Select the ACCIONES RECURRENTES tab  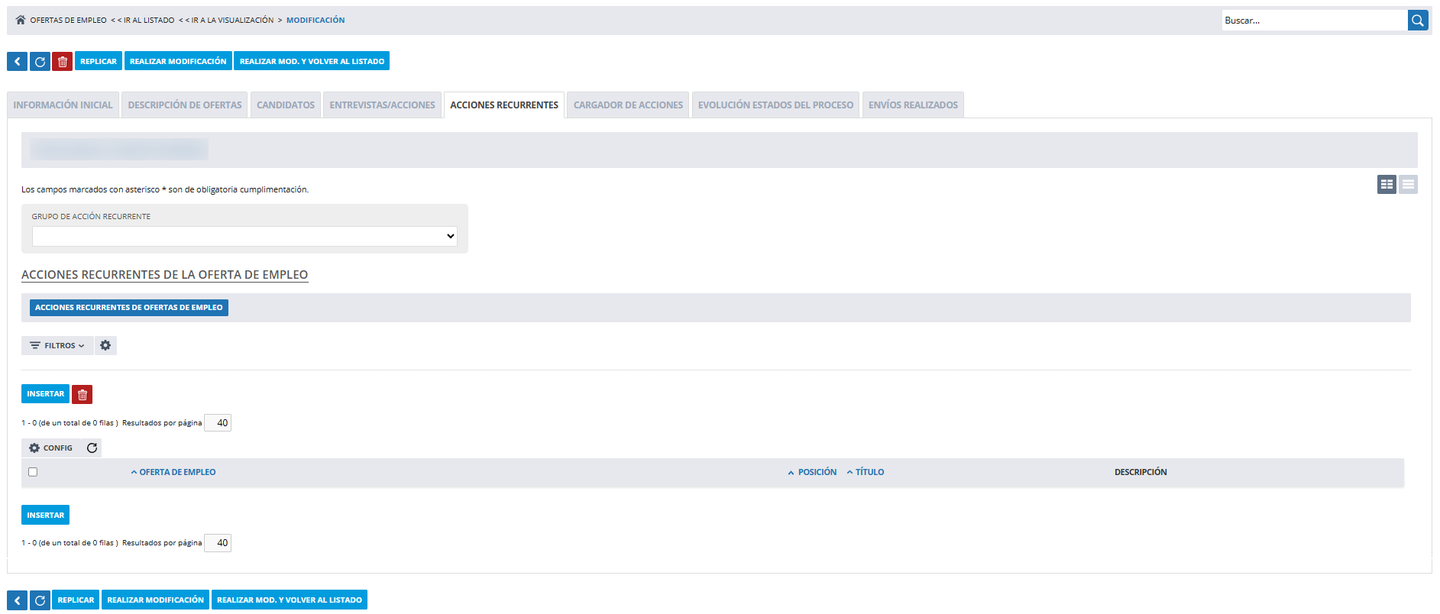(504, 105)
